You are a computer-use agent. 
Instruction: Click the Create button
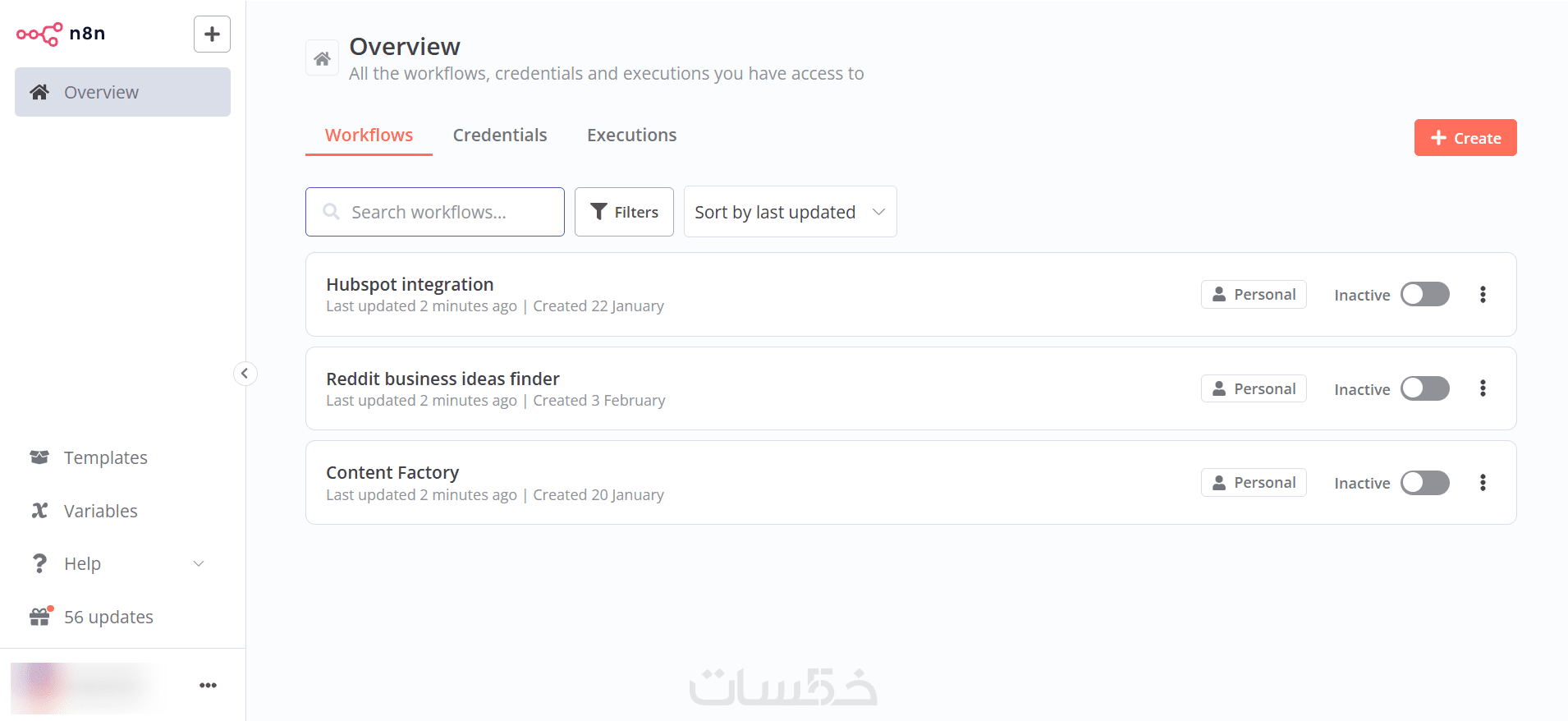[1465, 138]
